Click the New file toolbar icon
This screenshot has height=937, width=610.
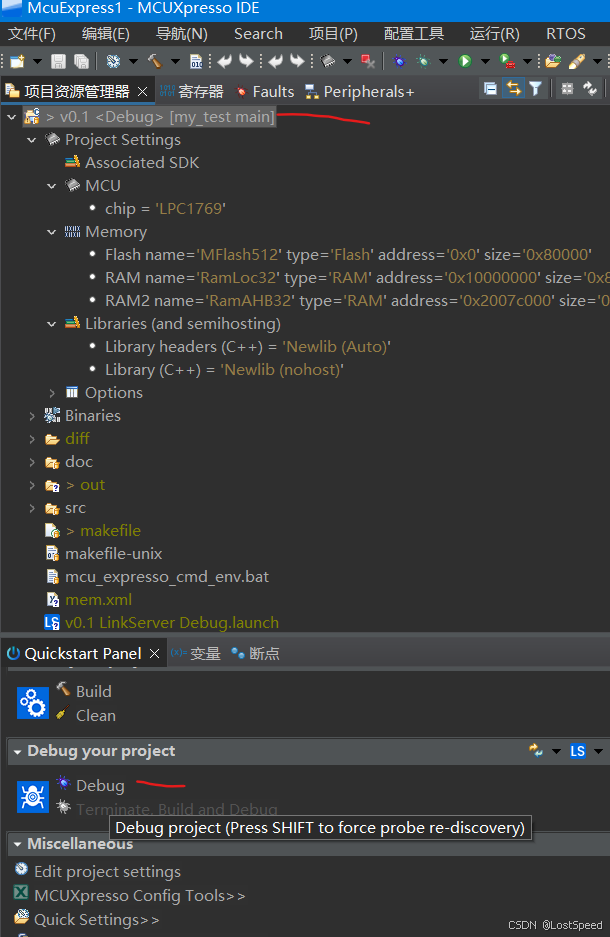click(x=18, y=61)
